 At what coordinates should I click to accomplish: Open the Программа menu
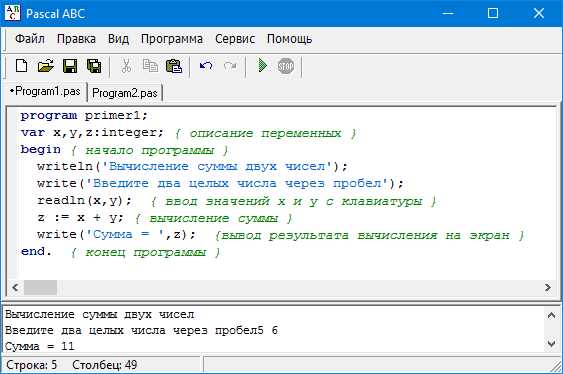click(x=172, y=39)
